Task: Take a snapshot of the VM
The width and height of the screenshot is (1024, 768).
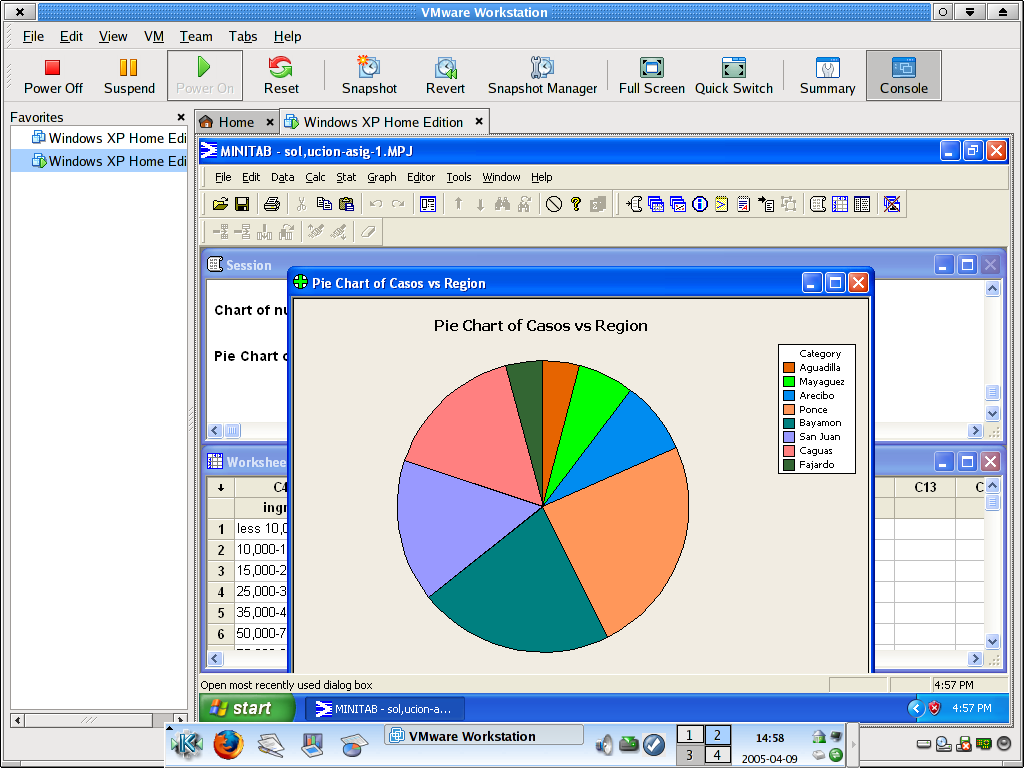Action: 369,76
